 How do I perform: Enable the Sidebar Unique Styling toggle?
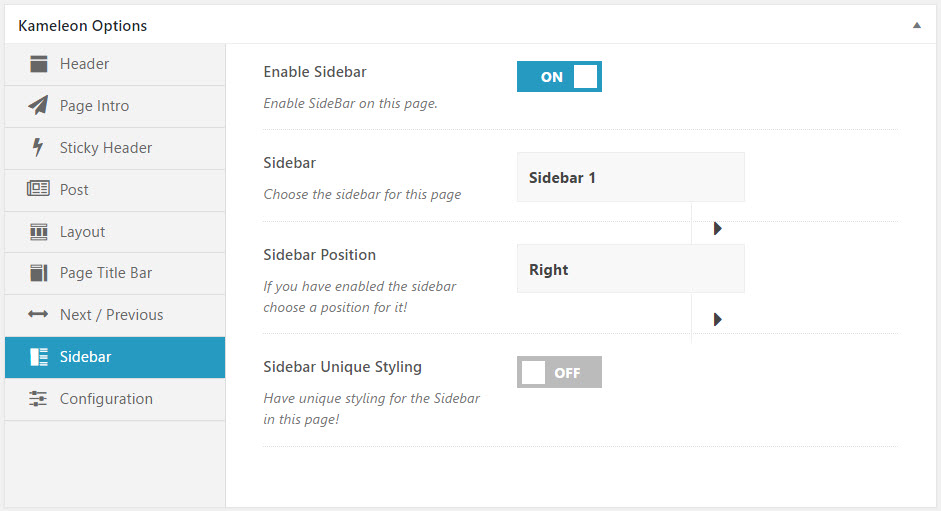[559, 373]
